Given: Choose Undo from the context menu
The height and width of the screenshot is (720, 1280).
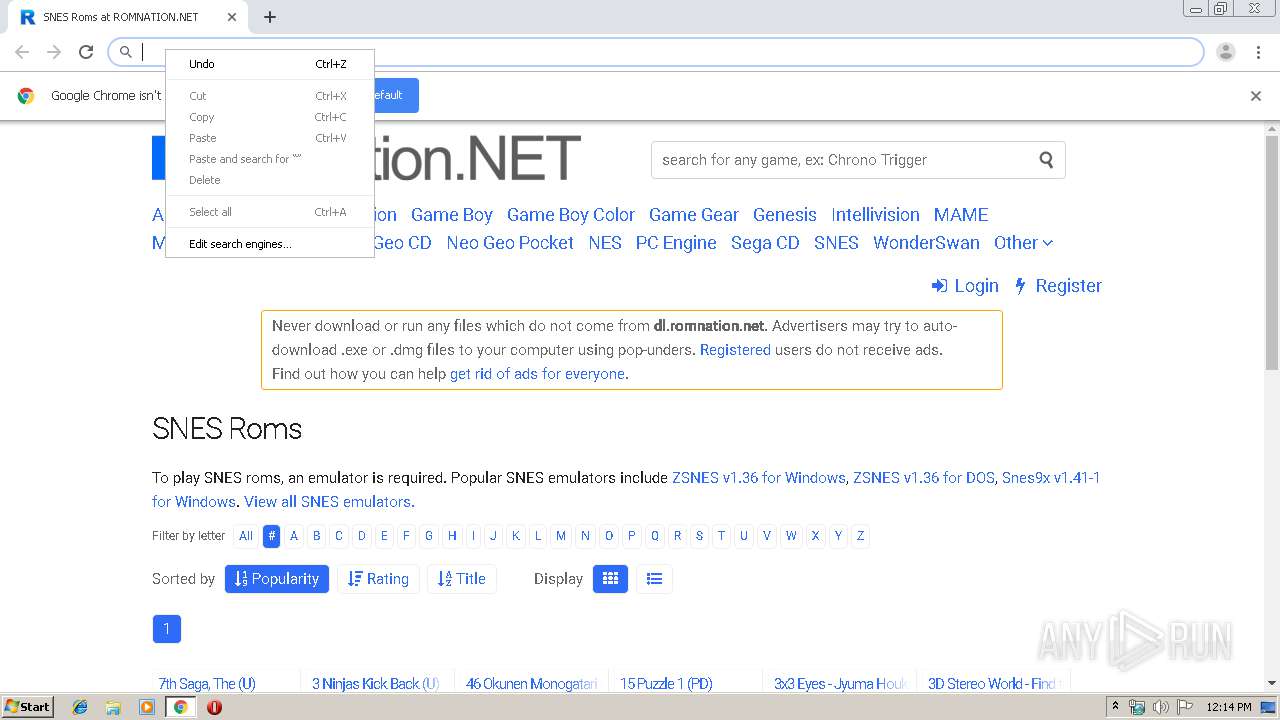Looking at the screenshot, I should coord(269,64).
